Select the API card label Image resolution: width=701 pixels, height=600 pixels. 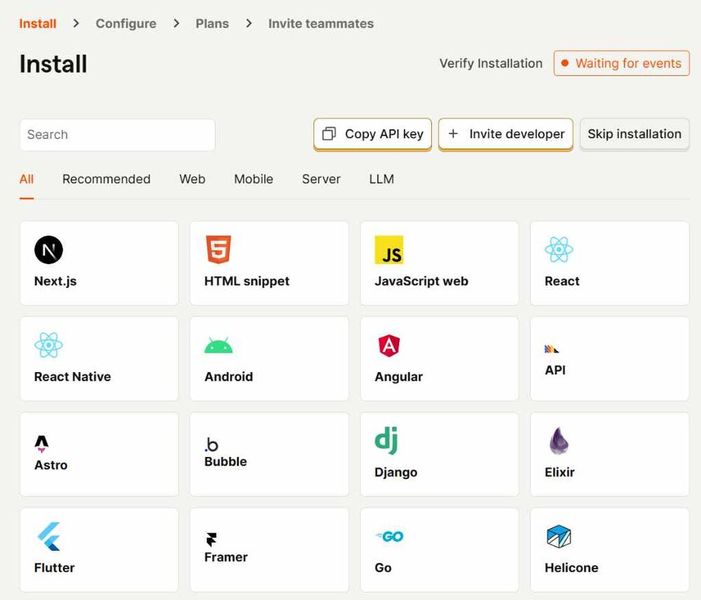pos(555,370)
